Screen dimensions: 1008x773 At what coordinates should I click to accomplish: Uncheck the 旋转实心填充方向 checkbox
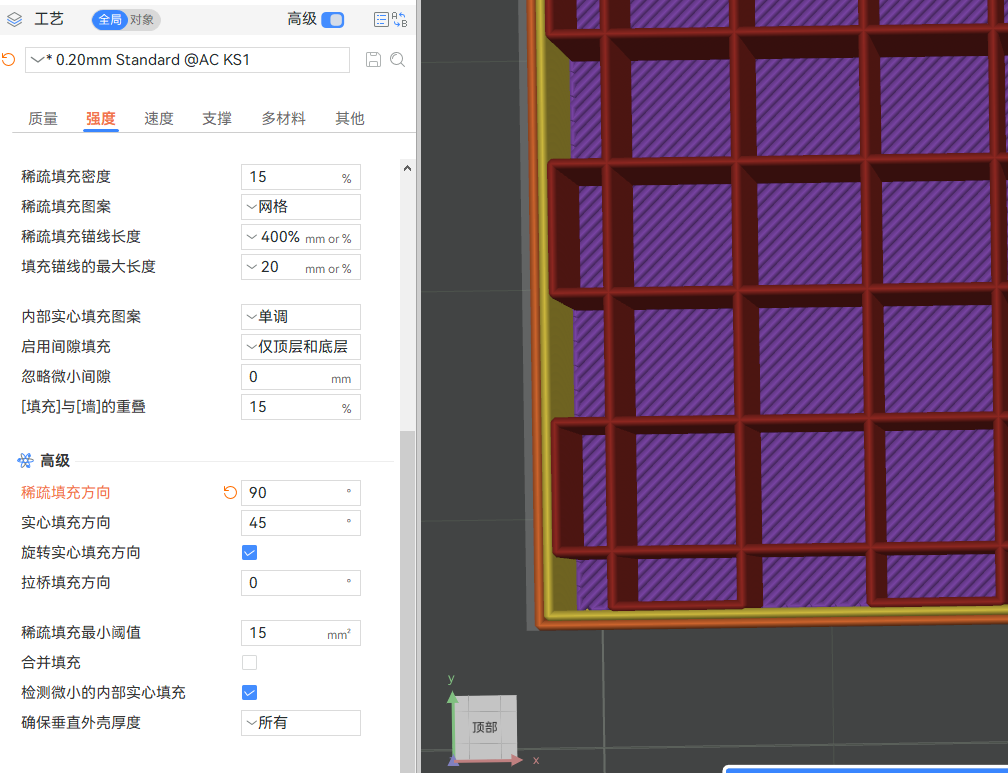(249, 552)
